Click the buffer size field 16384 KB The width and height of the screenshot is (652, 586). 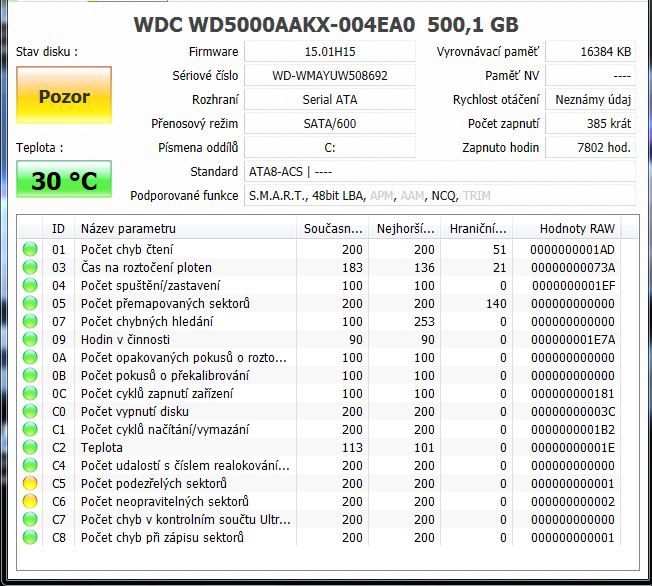click(x=590, y=52)
